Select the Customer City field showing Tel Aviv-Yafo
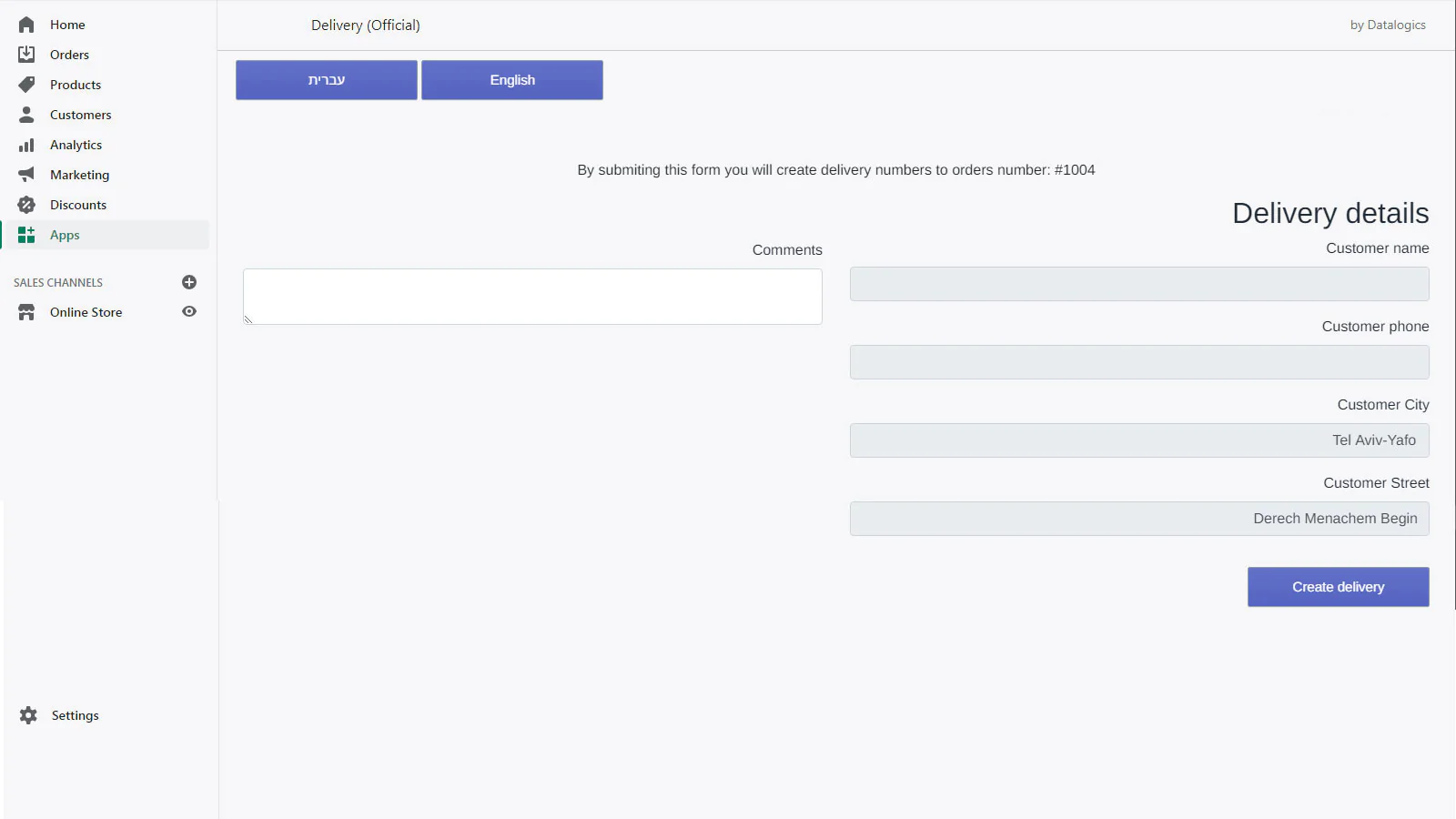This screenshot has height=819, width=1456. point(1138,440)
